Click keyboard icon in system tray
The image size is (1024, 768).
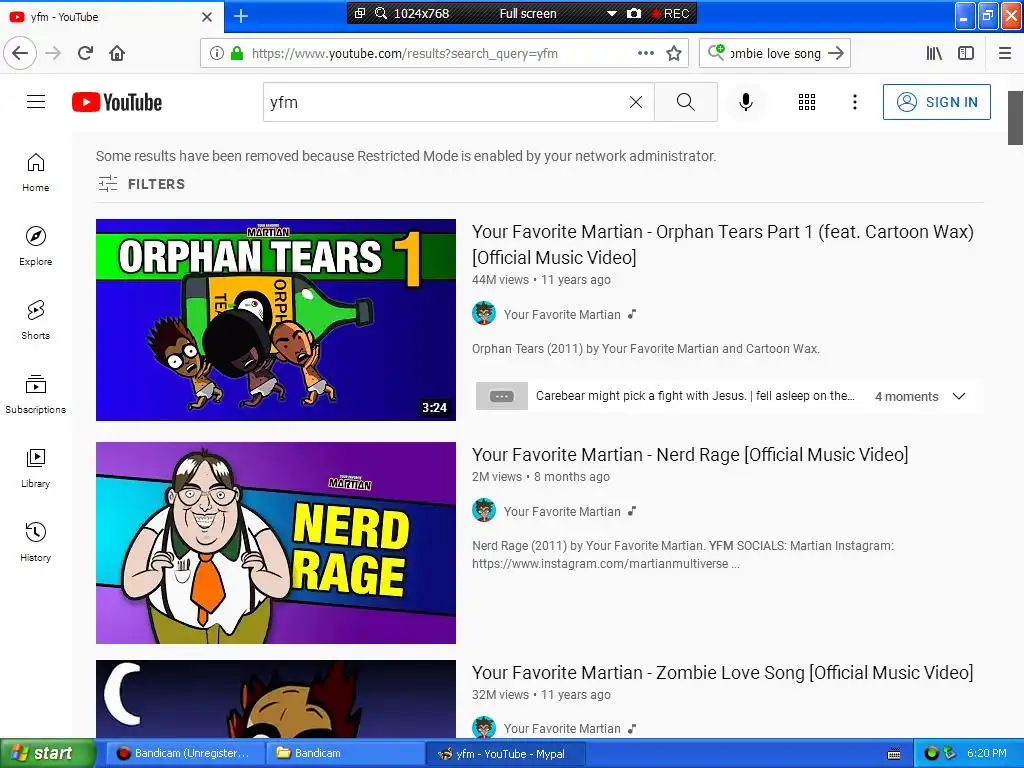[894, 754]
